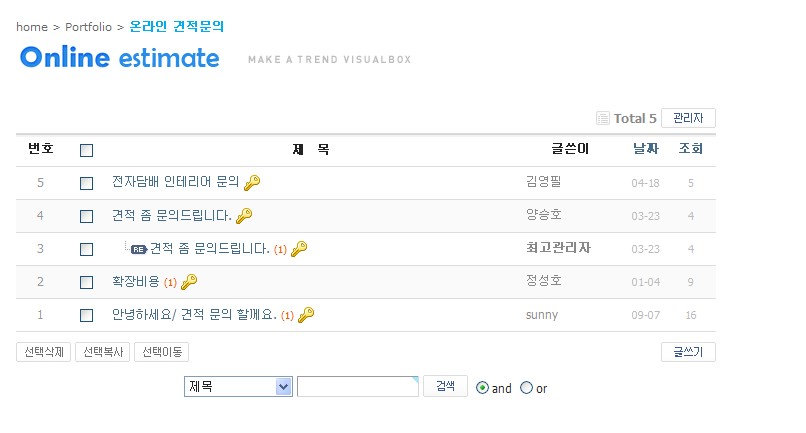806x433 pixels.
Task: Go to Portfolio in the breadcrumb
Action: 88,27
